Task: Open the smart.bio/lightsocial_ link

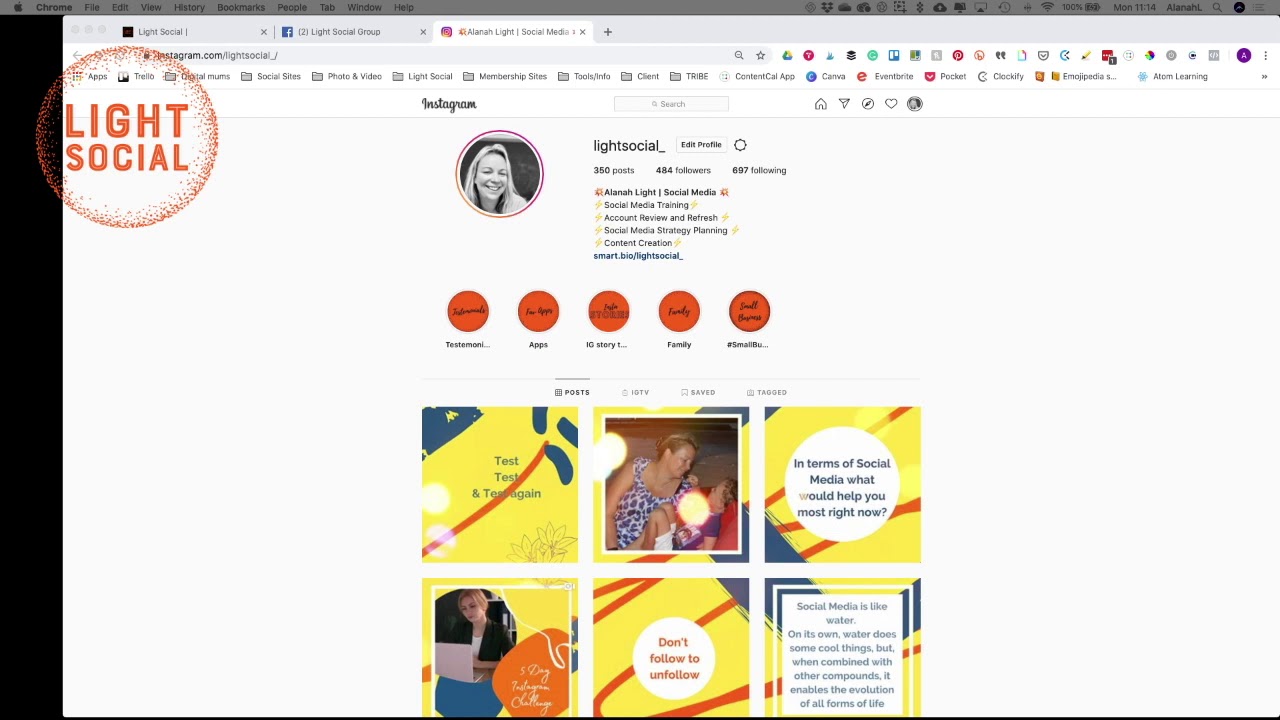Action: click(x=638, y=256)
